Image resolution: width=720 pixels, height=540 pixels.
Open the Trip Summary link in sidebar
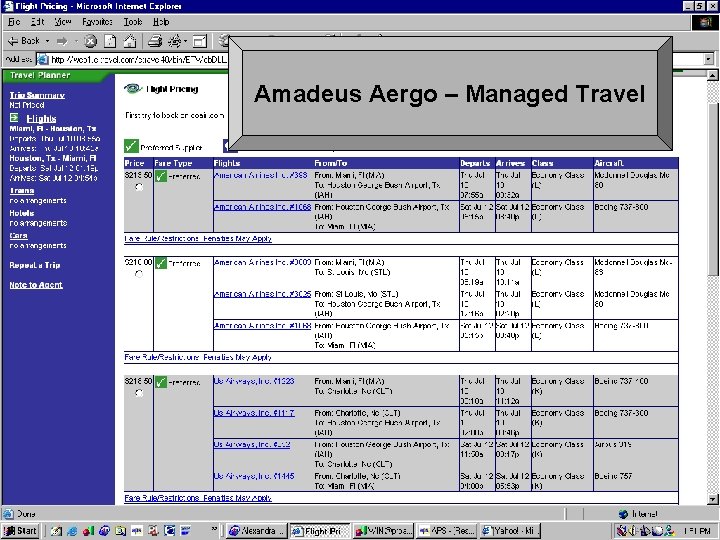coord(37,95)
